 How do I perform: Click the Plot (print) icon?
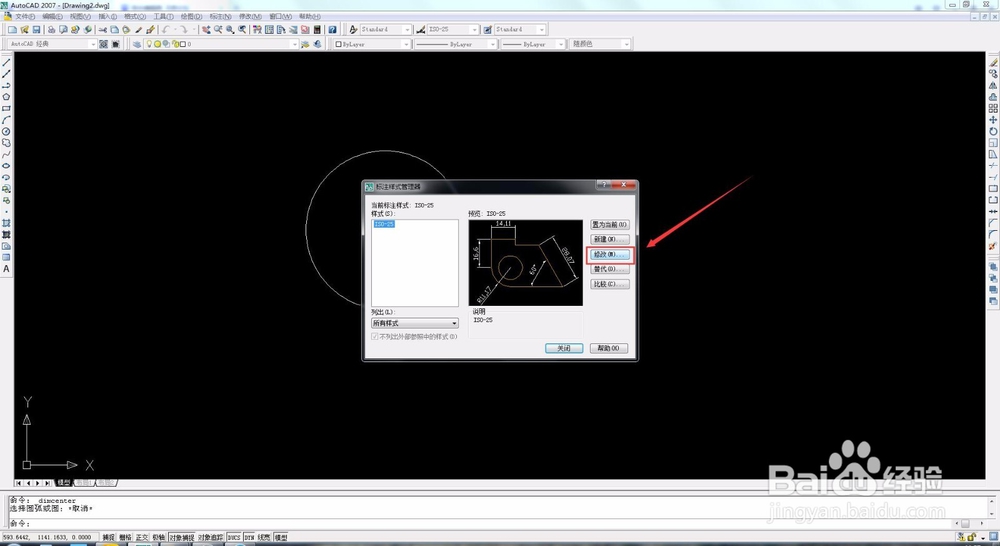[52, 29]
